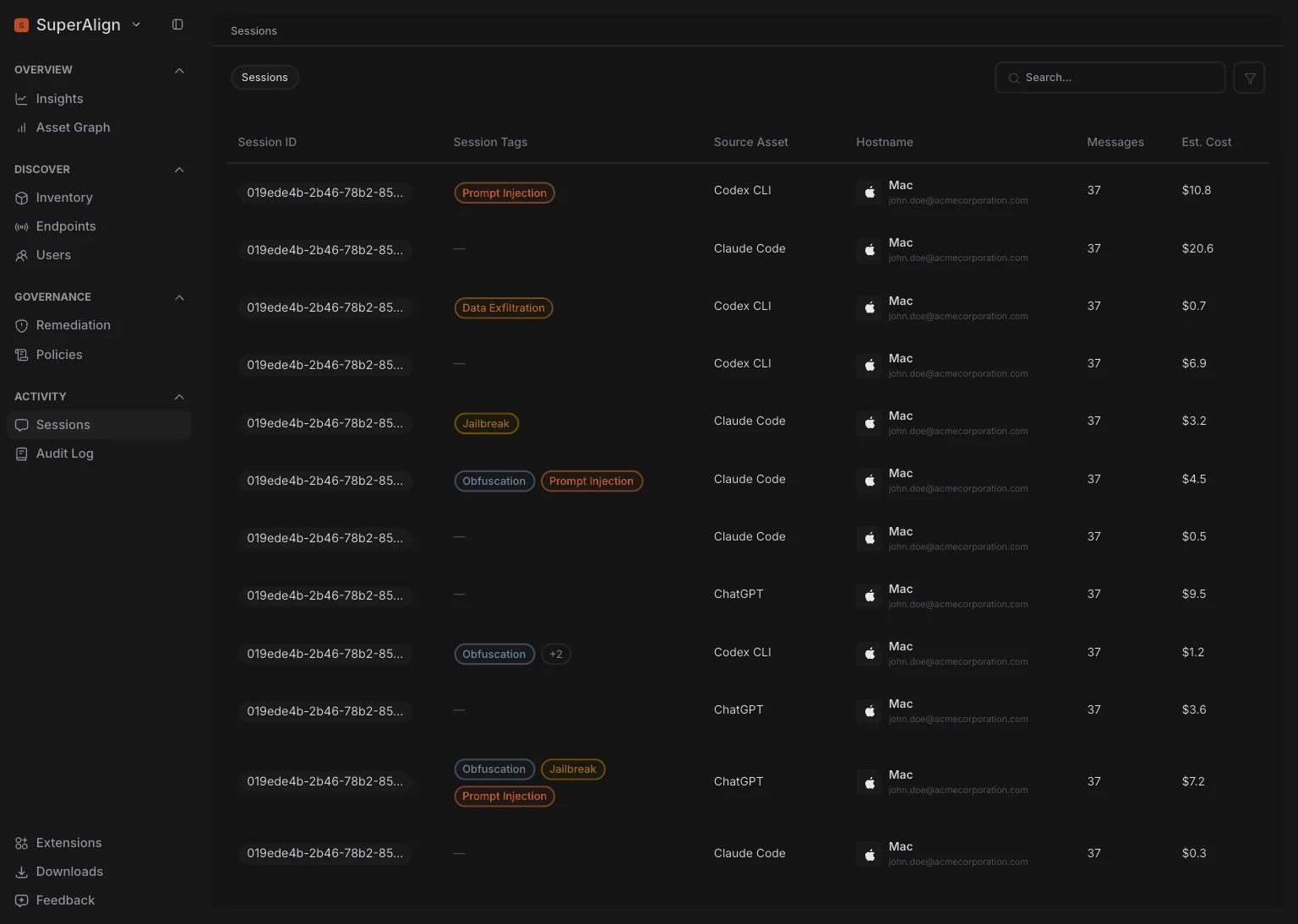Viewport: 1298px width, 924px height.
Task: Focus the Search sessions field
Action: (1110, 78)
